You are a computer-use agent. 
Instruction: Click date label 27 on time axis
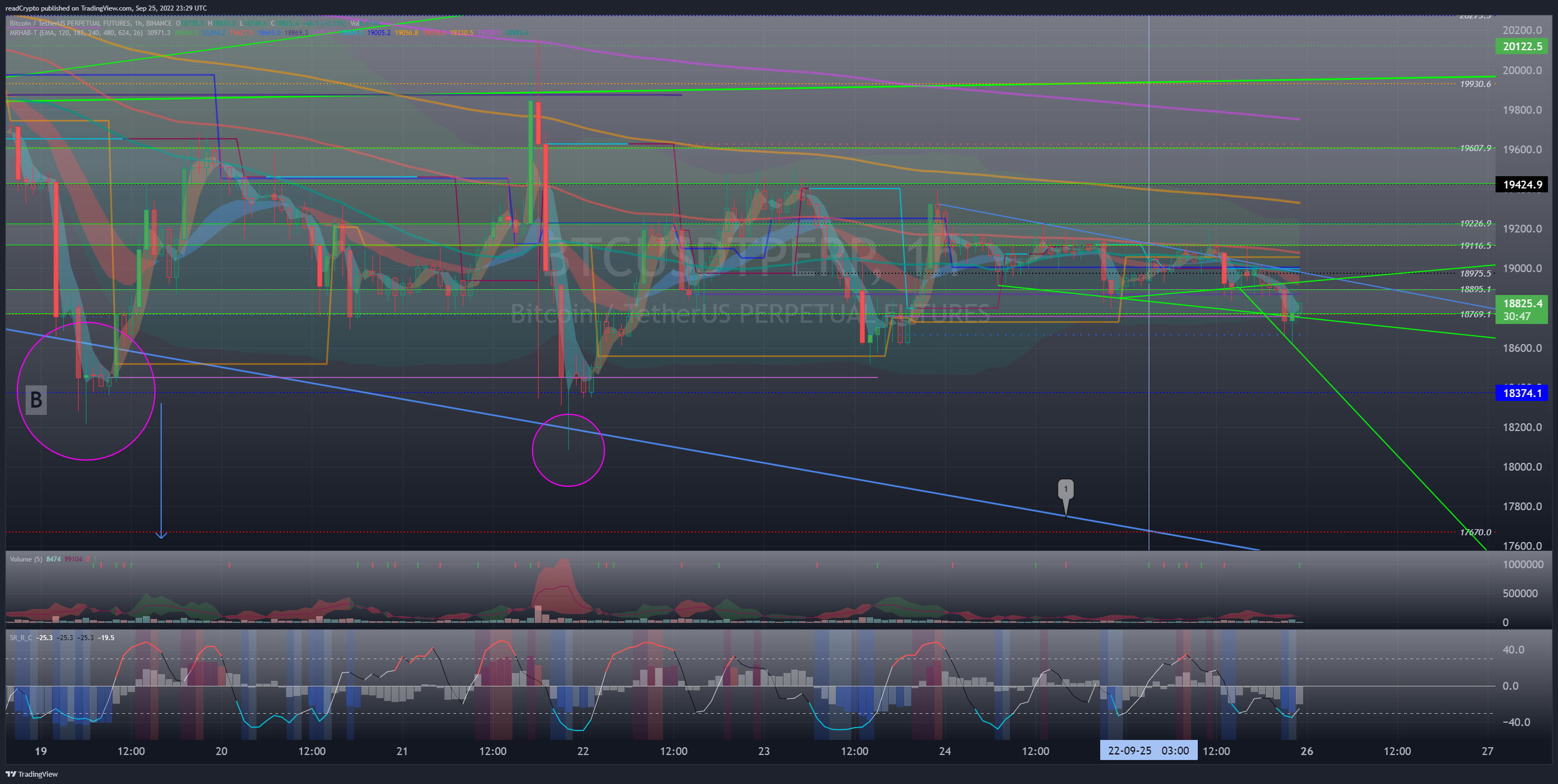pyautogui.click(x=1488, y=751)
